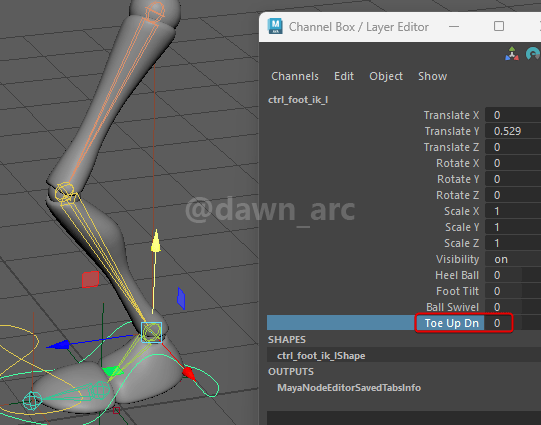Image resolution: width=541 pixels, height=425 pixels.
Task: Click the OUTPUTS section header
Action: point(291,372)
